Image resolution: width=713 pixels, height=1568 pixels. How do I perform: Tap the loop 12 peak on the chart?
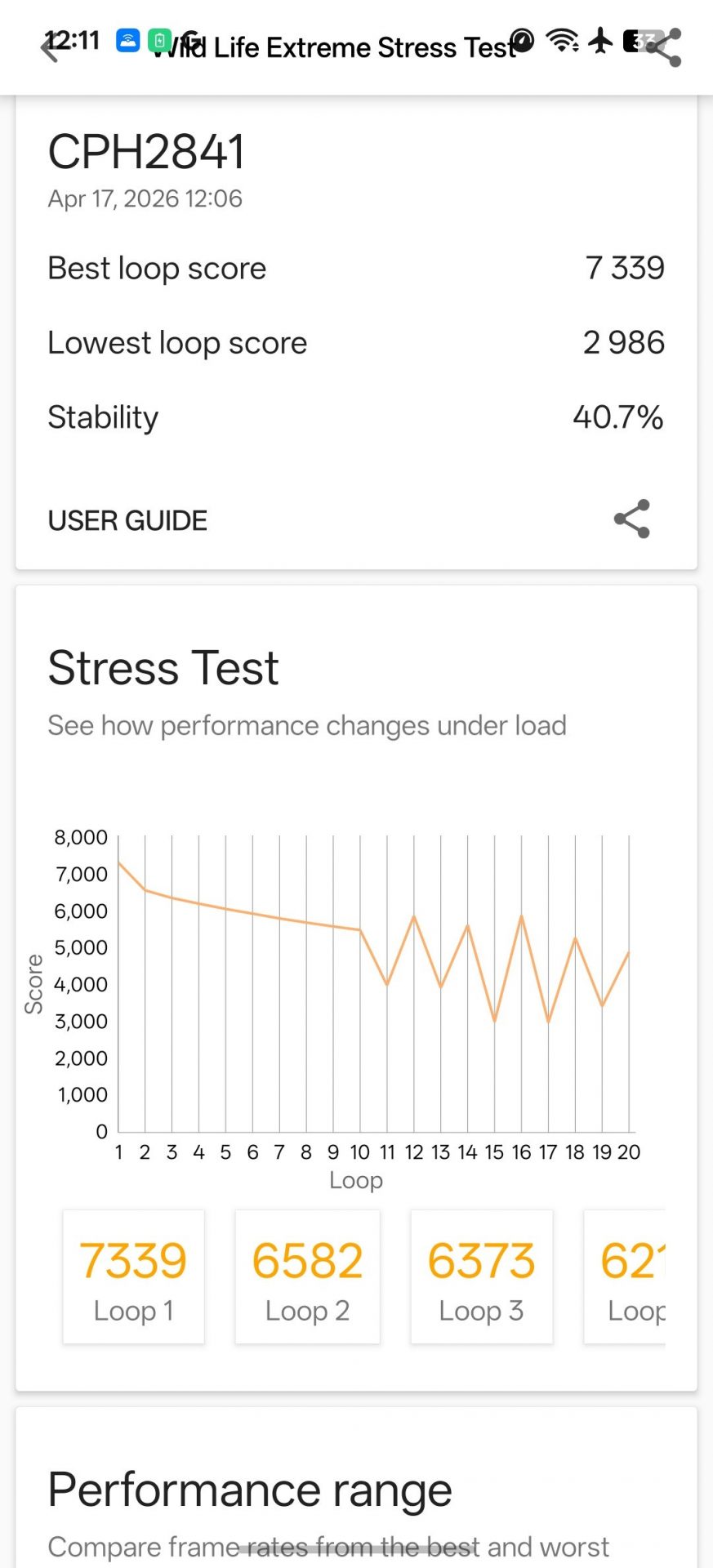coord(414,916)
